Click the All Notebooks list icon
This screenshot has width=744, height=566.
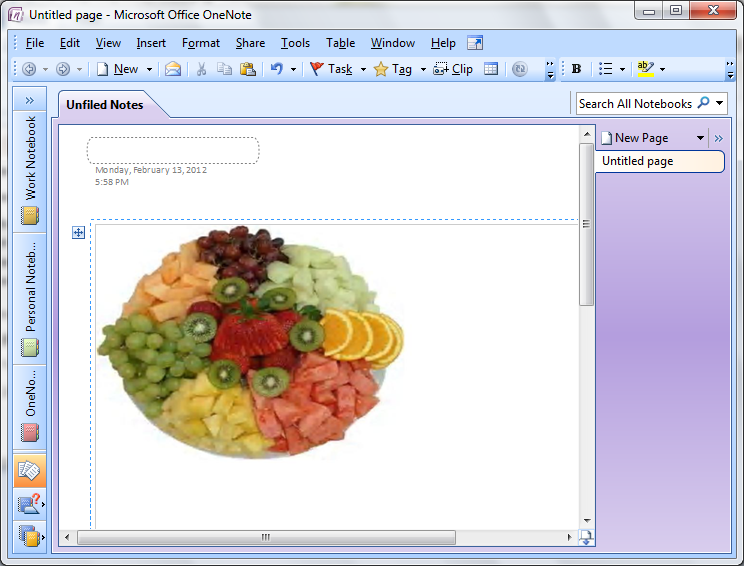pos(29,537)
